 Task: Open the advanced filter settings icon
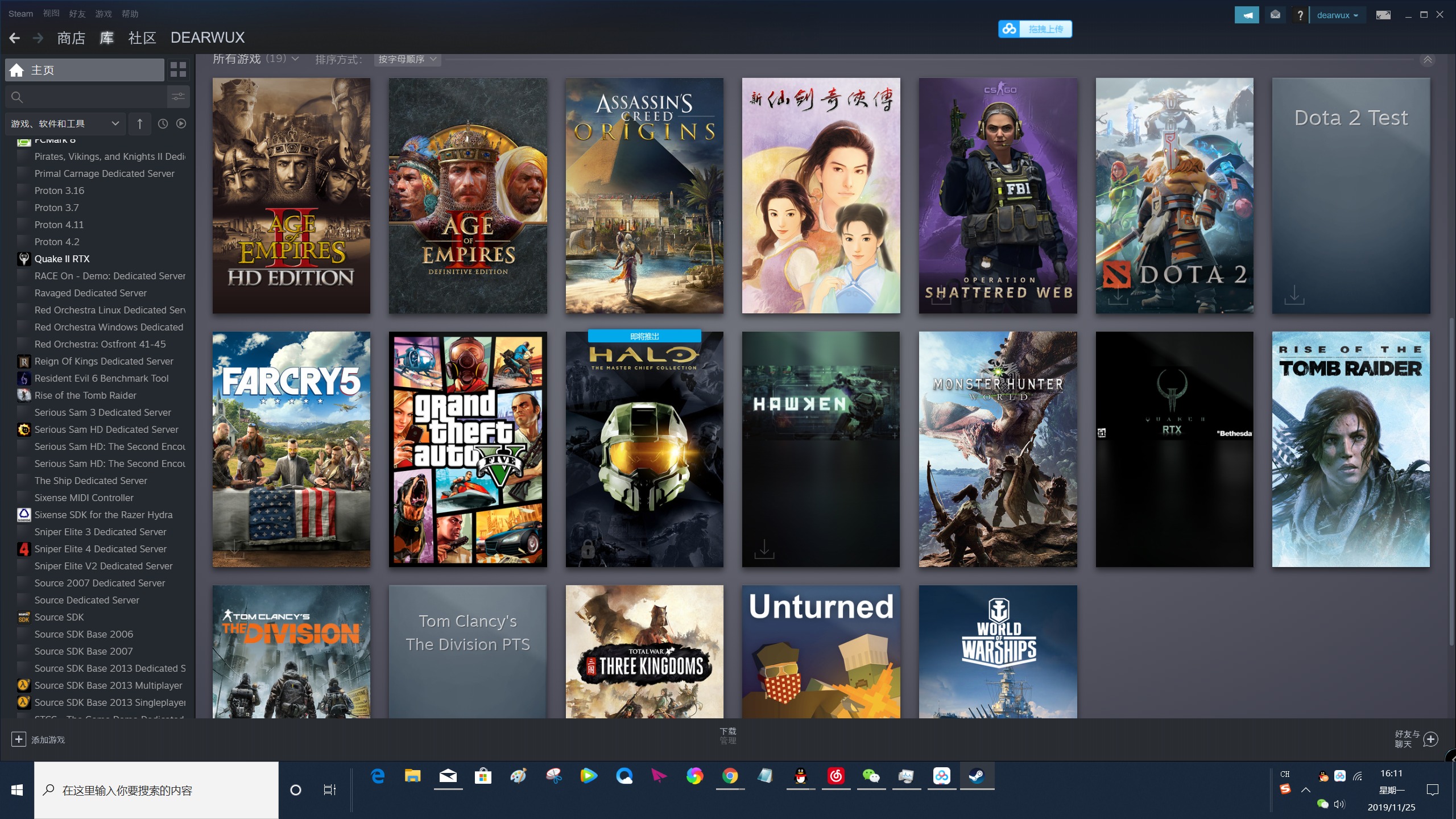click(x=178, y=97)
